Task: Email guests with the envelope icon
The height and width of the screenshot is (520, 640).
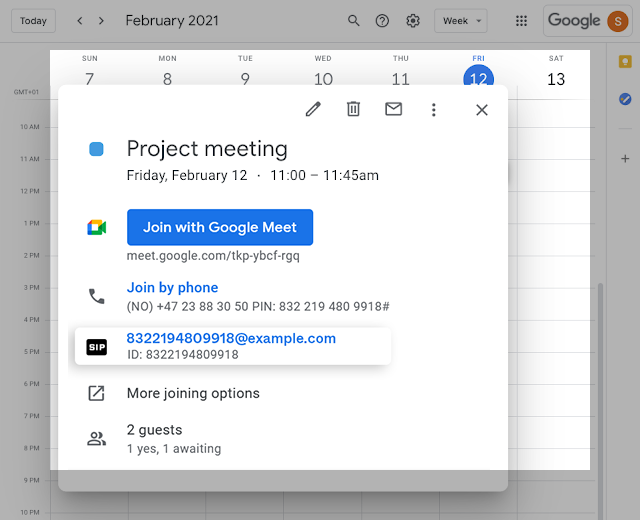Action: (393, 109)
